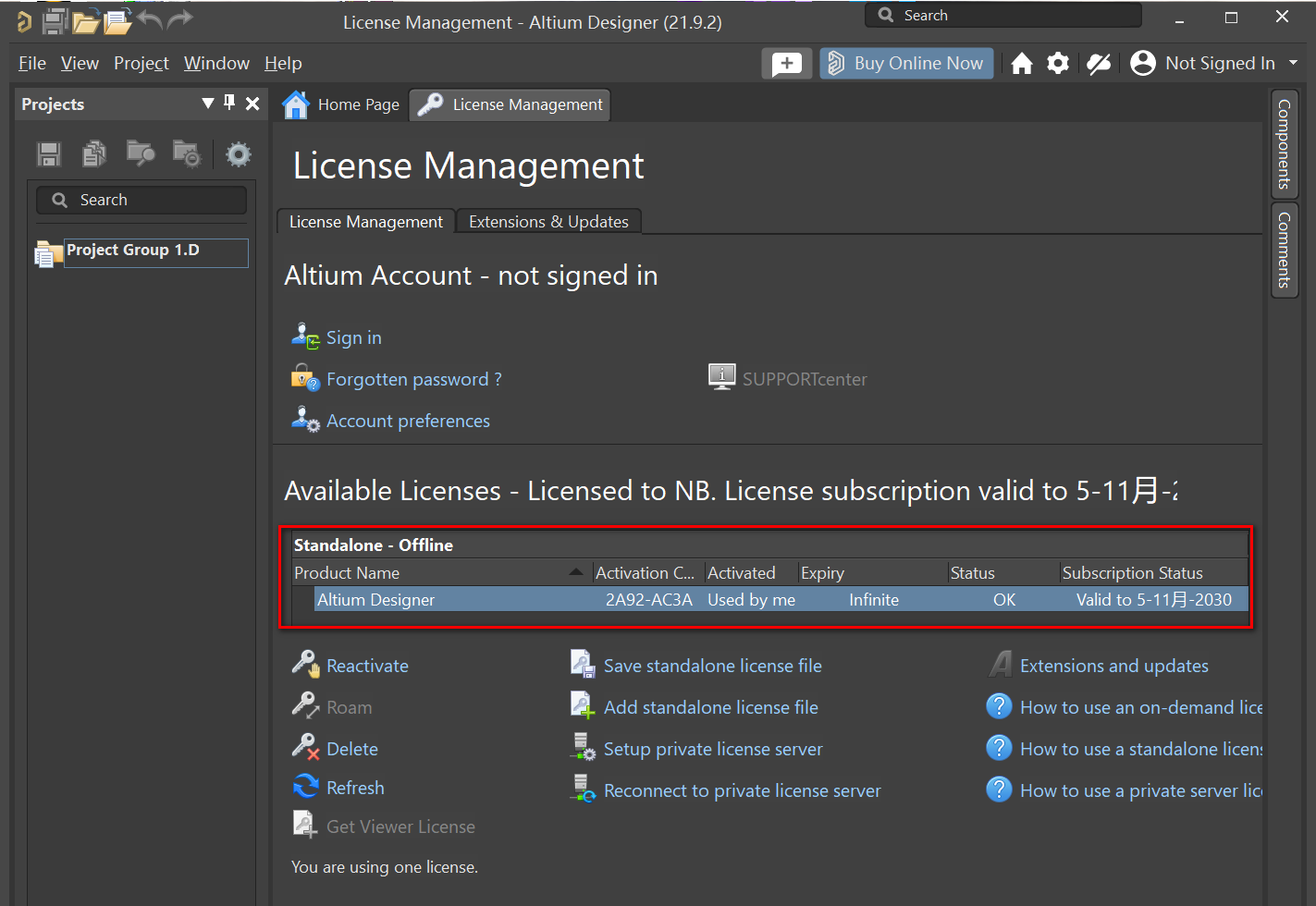The image size is (1316, 906).
Task: Select the Altium Designer license row
Action: pos(781,599)
